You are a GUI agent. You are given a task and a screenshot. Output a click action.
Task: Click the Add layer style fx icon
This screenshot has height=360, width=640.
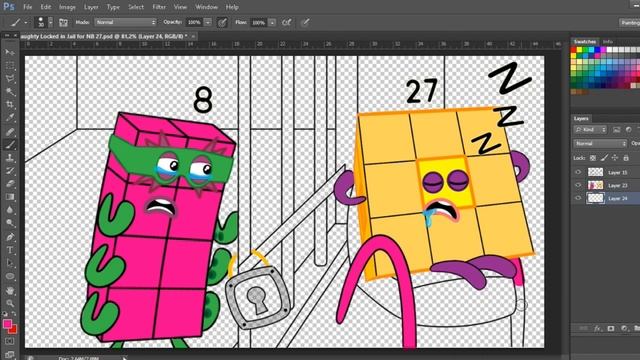(x=598, y=328)
